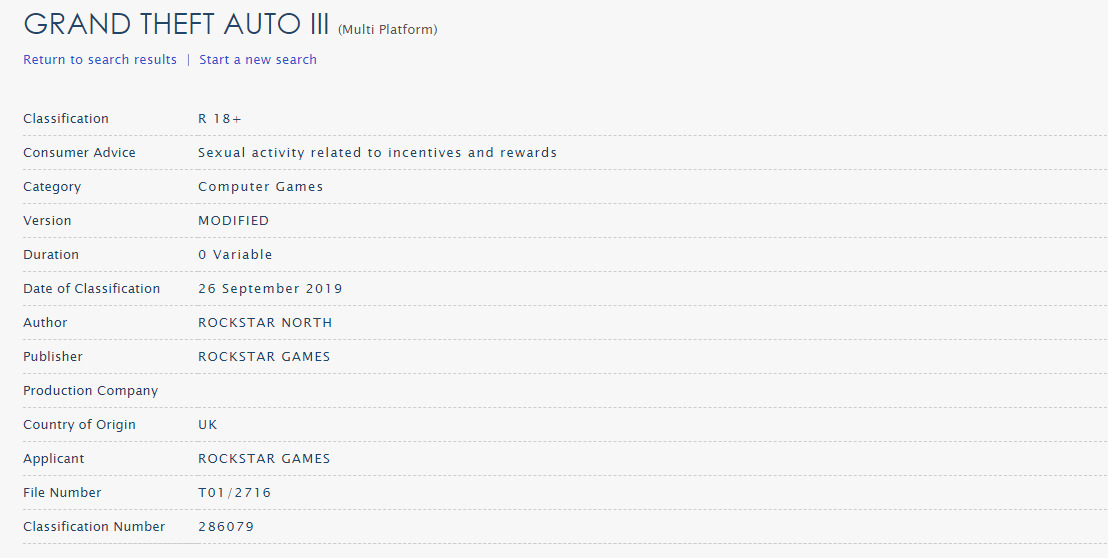Click the Category field label
Viewport: 1108px width, 558px height.
(52, 186)
